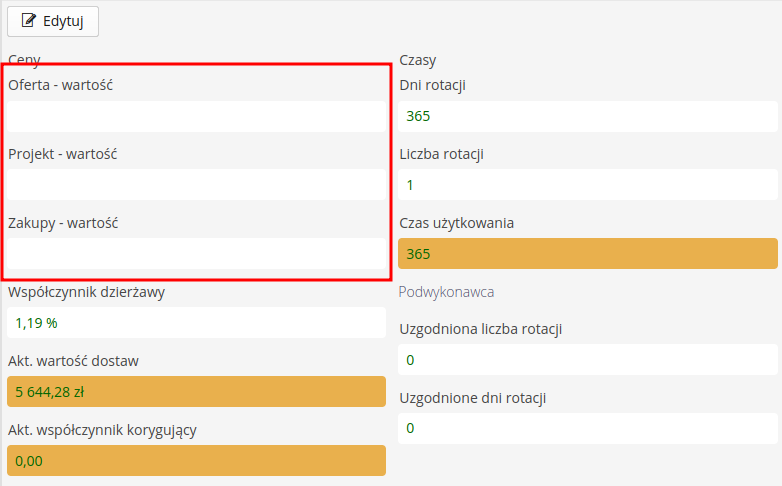Image resolution: width=782 pixels, height=486 pixels.
Task: Click into the Zakupy - wartość field
Action: point(196,254)
